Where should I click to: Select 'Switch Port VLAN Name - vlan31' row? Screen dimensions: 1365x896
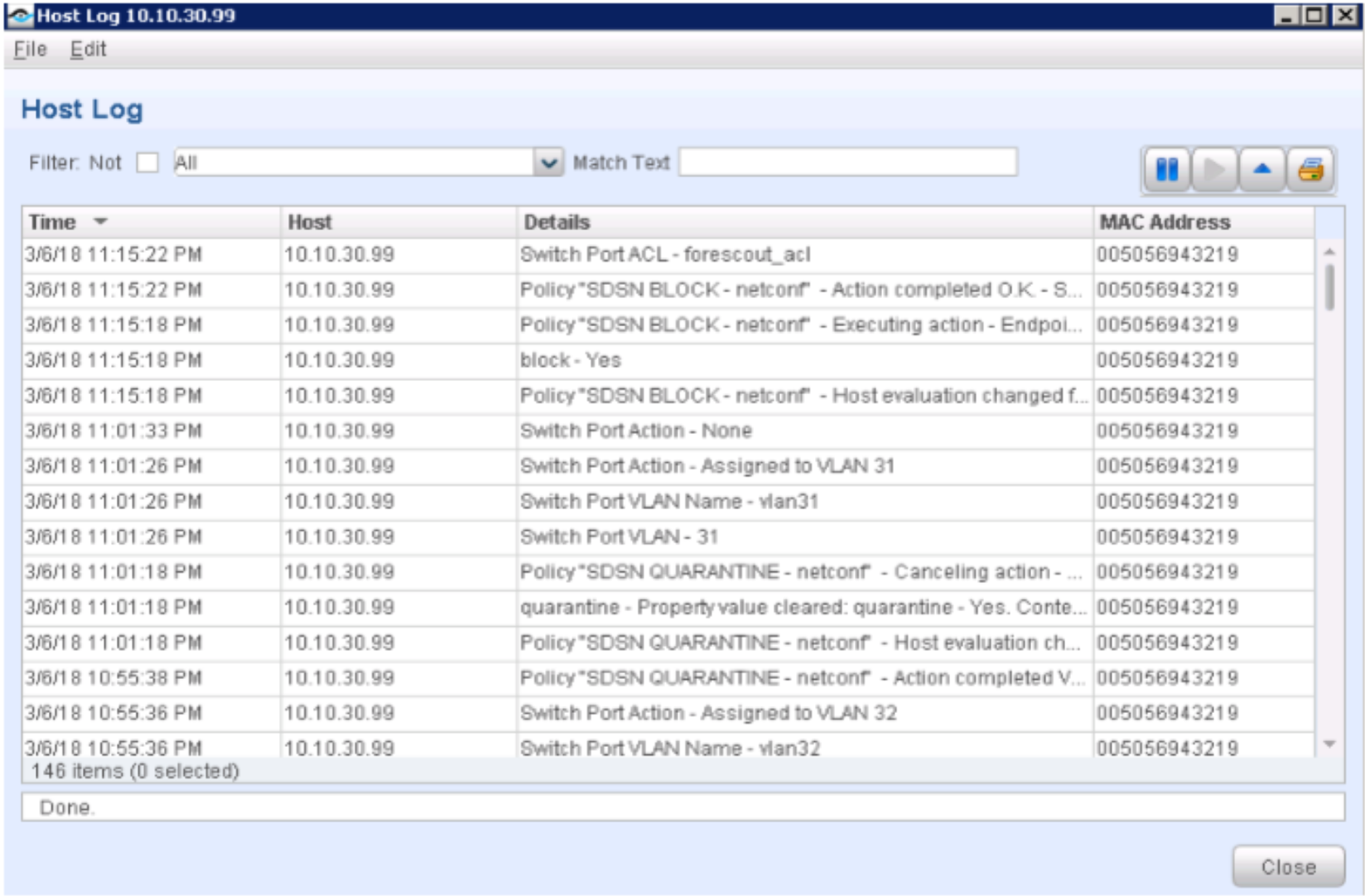668,502
